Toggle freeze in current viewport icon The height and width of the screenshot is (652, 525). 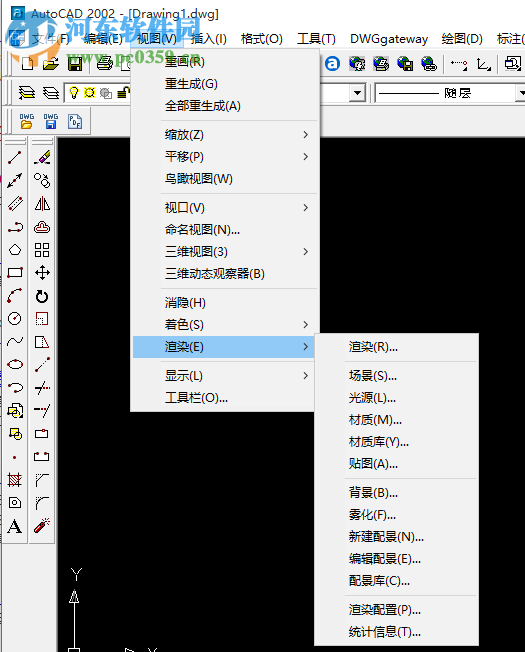106,93
